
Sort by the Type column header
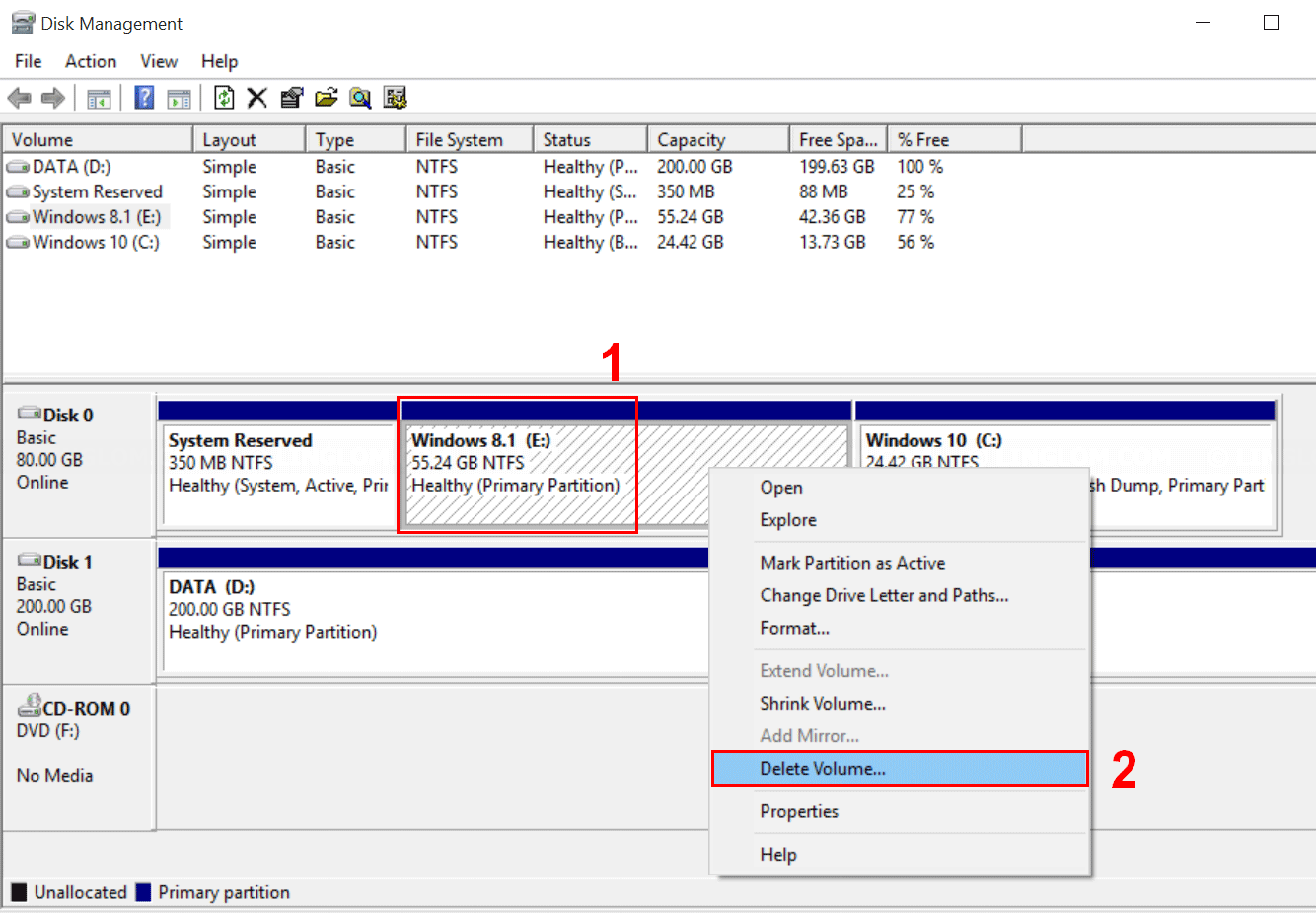click(356, 140)
